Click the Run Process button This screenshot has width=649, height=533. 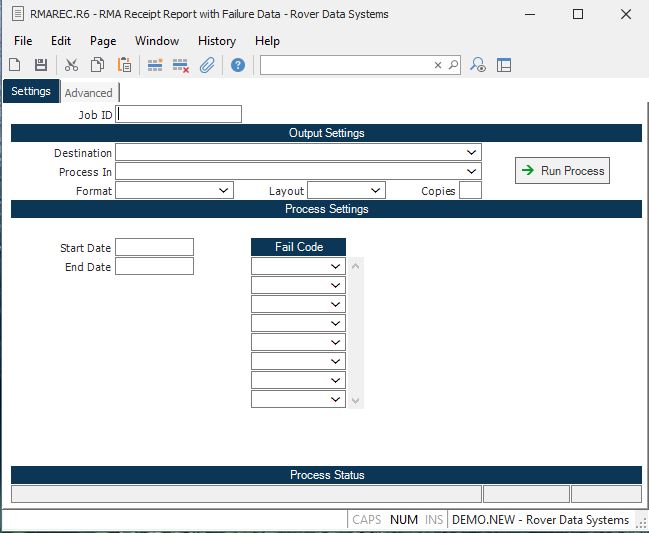pyautogui.click(x=562, y=171)
